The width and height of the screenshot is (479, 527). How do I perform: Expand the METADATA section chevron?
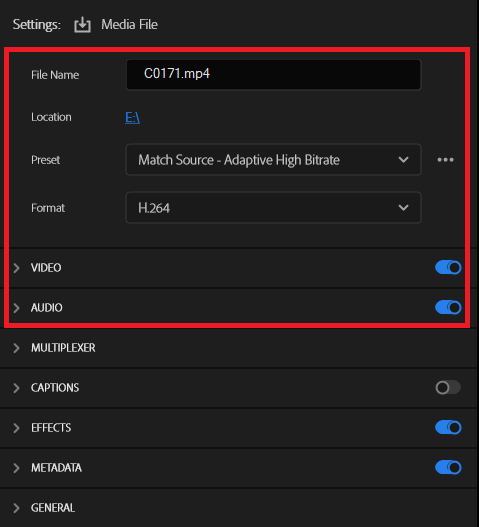tap(16, 468)
